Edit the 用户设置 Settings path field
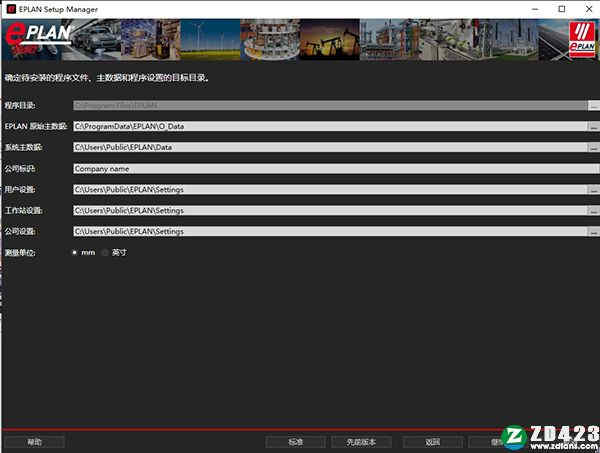Screen dimensions: 600x453 [x=330, y=189]
